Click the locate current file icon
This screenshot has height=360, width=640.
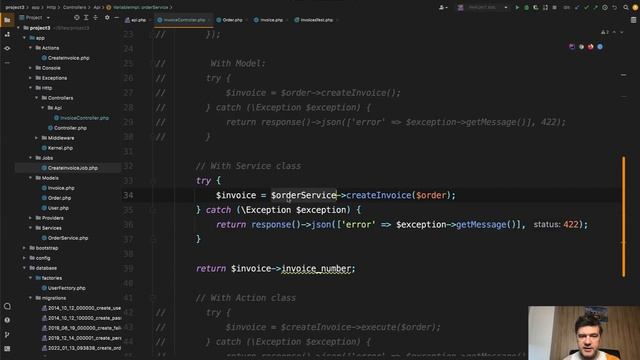(x=76, y=18)
